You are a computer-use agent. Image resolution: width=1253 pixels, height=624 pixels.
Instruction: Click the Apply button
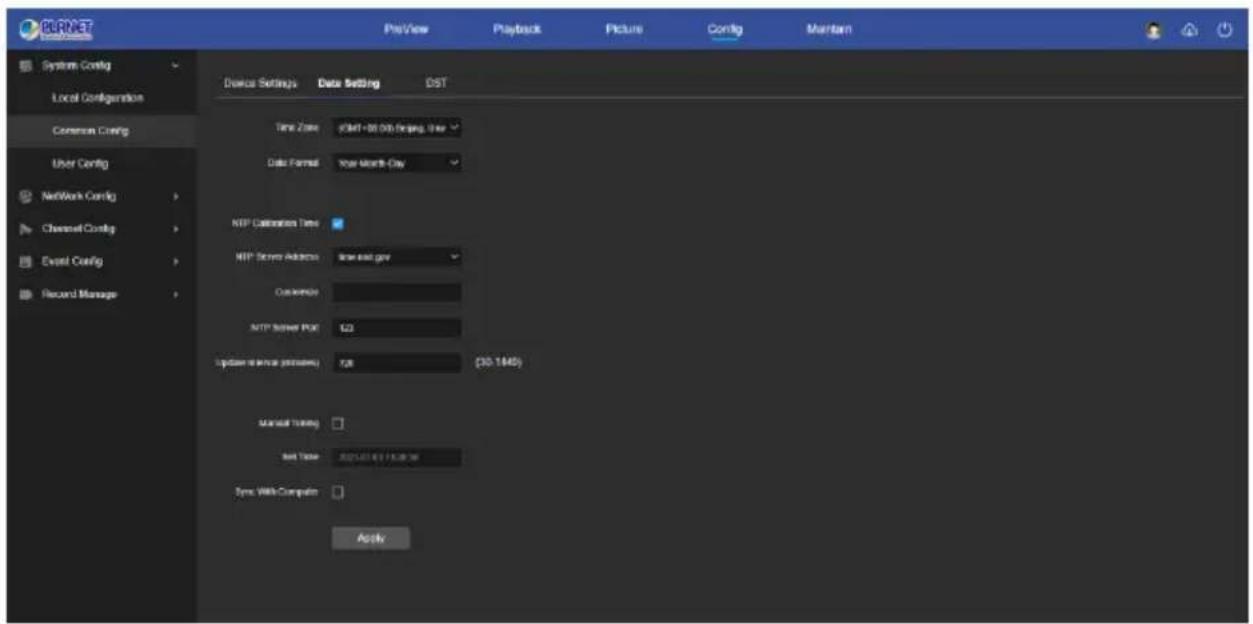click(x=371, y=538)
